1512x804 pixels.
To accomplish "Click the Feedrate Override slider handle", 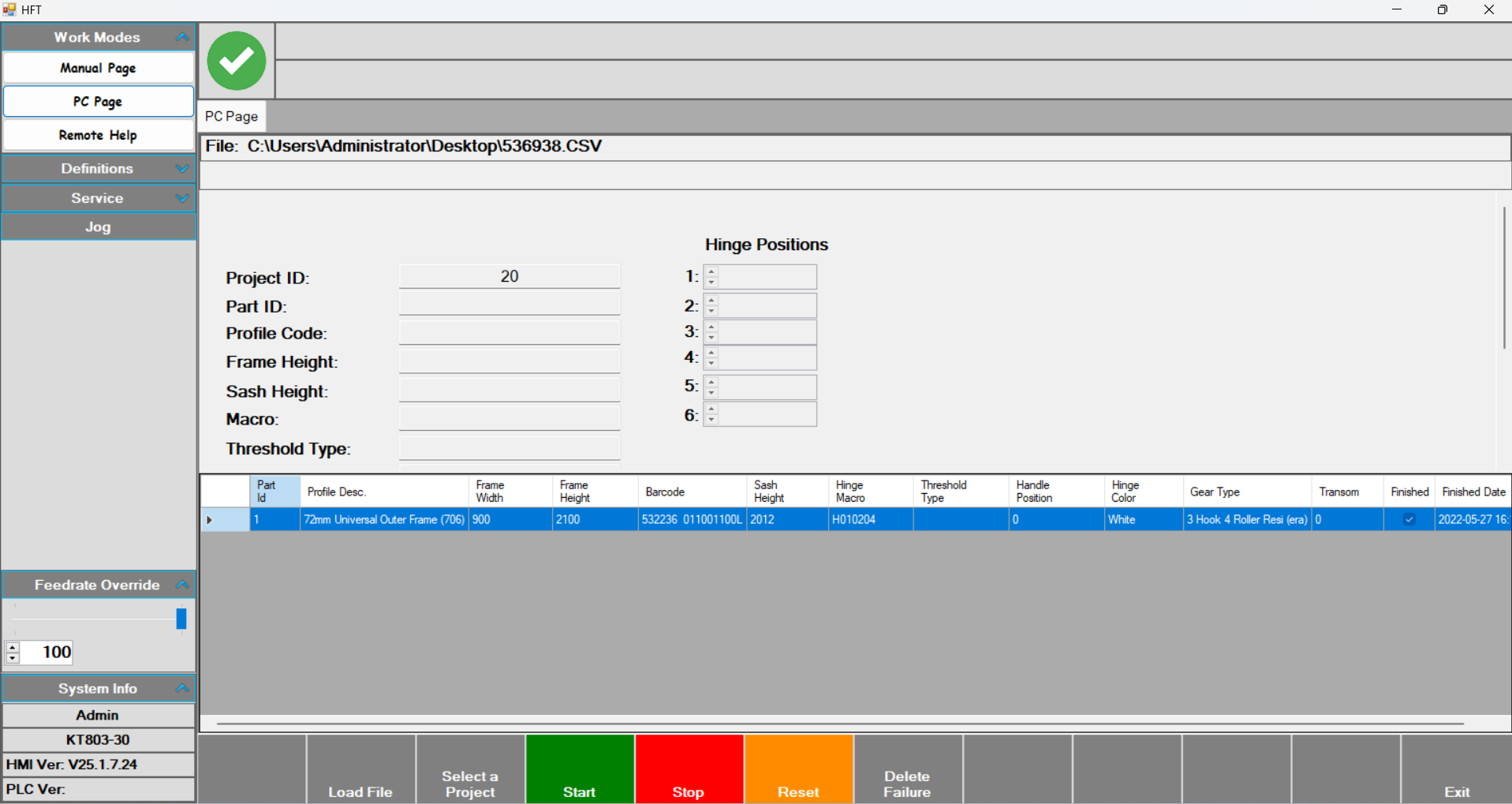I will [181, 619].
